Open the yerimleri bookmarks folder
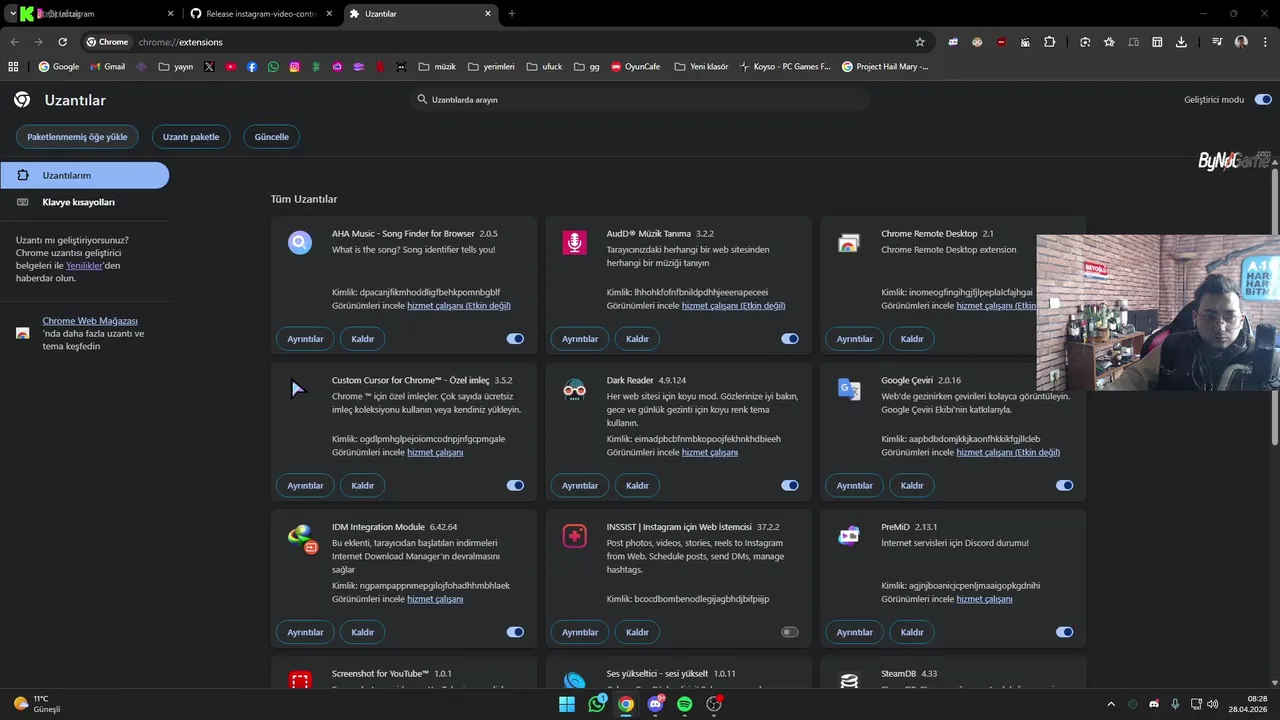1280x720 pixels. click(x=491, y=67)
